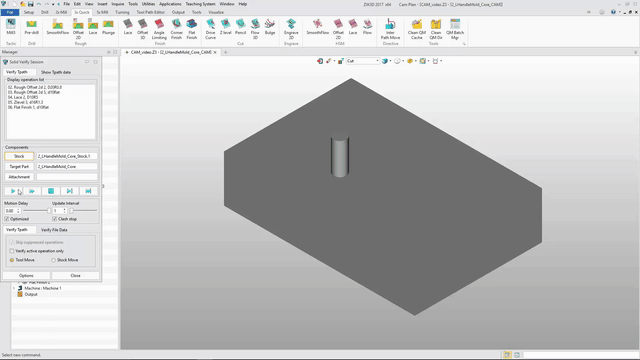
Task: Click the Save icon in quick access toolbar
Action: click(x=31, y=4)
